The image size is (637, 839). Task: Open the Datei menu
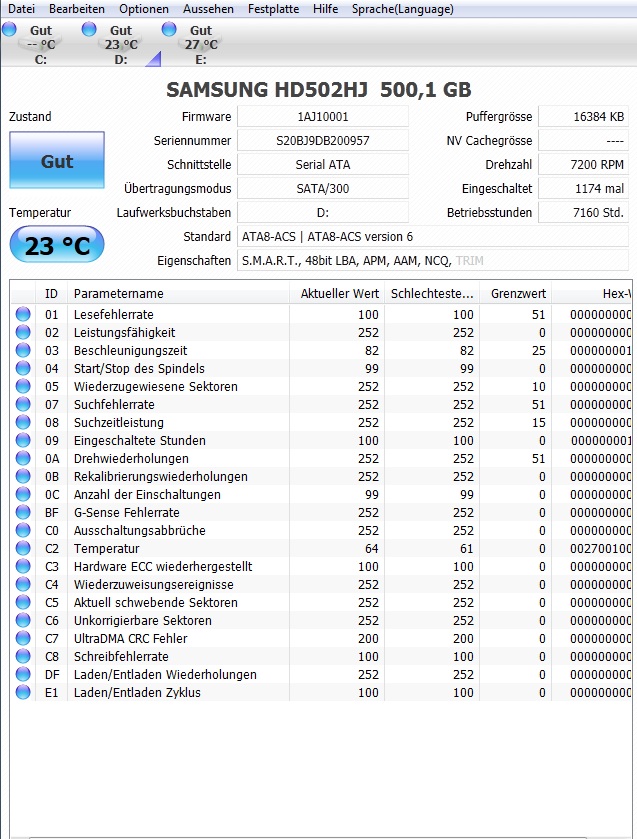[21, 9]
